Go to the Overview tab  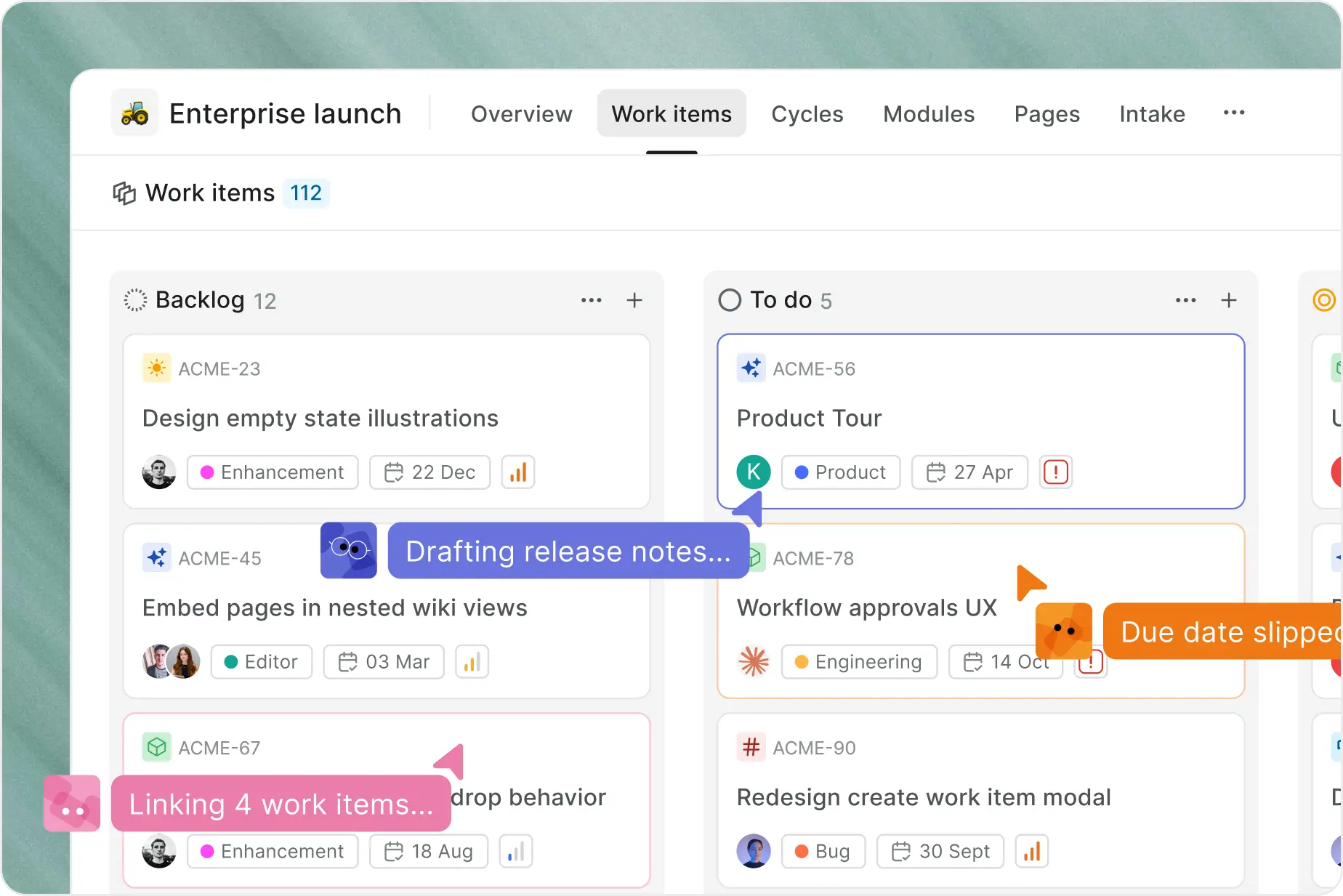[x=522, y=114]
